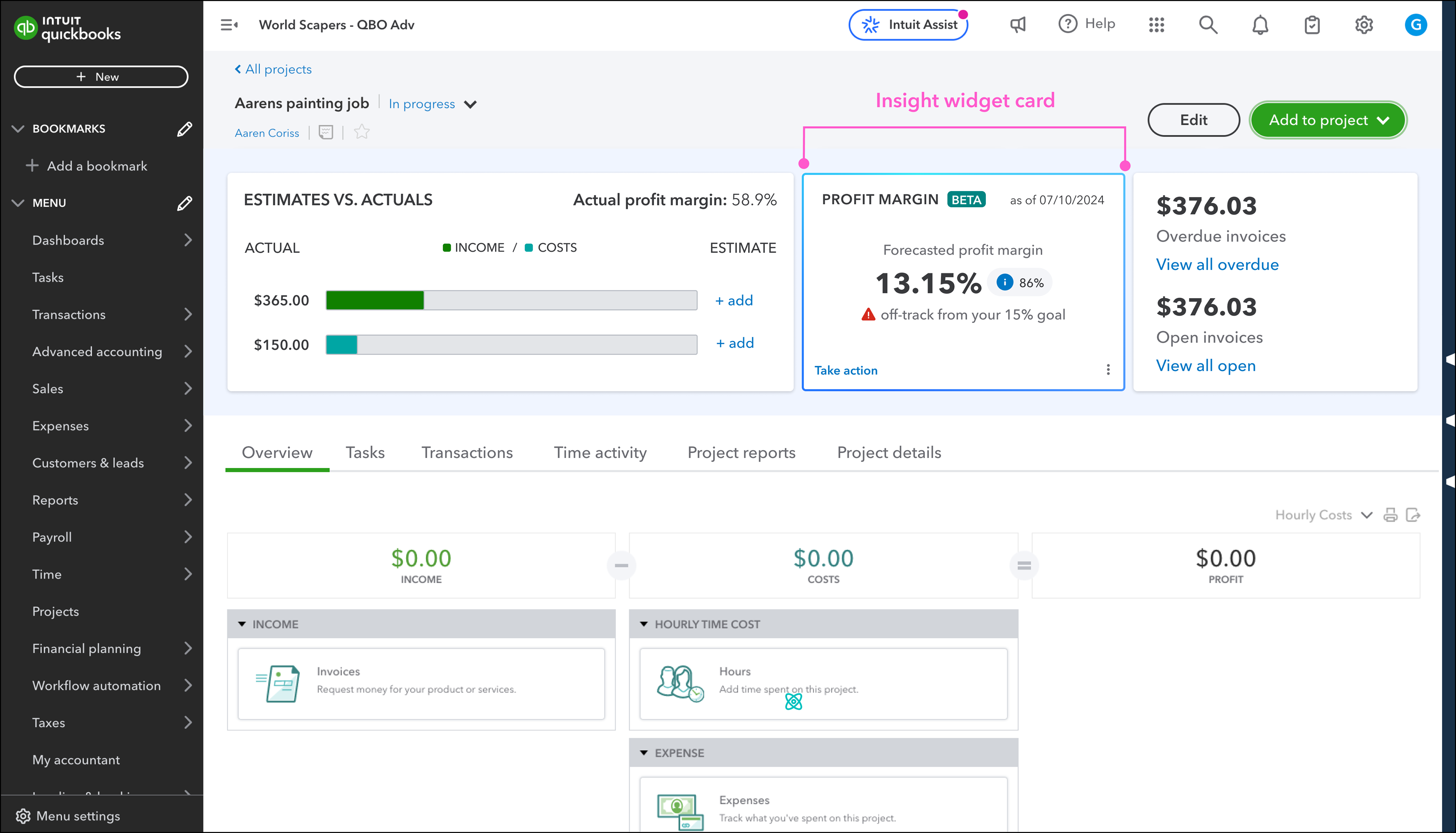Favorite the project with the star icon
Screen dimensions: 1456x833
click(x=362, y=132)
